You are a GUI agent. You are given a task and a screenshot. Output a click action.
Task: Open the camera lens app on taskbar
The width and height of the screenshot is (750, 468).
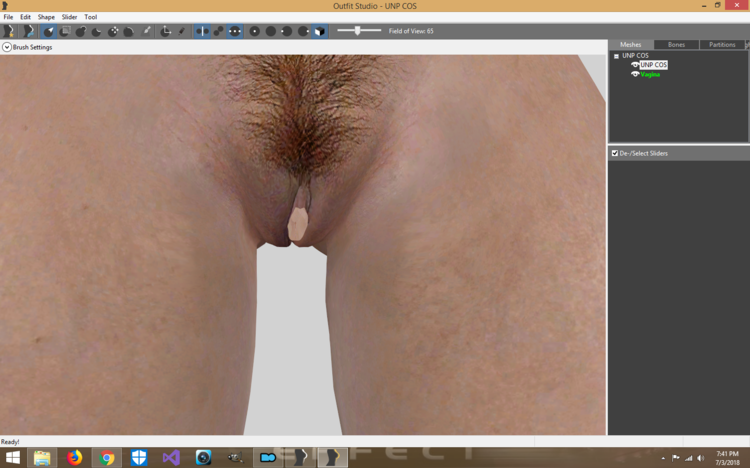click(x=203, y=458)
